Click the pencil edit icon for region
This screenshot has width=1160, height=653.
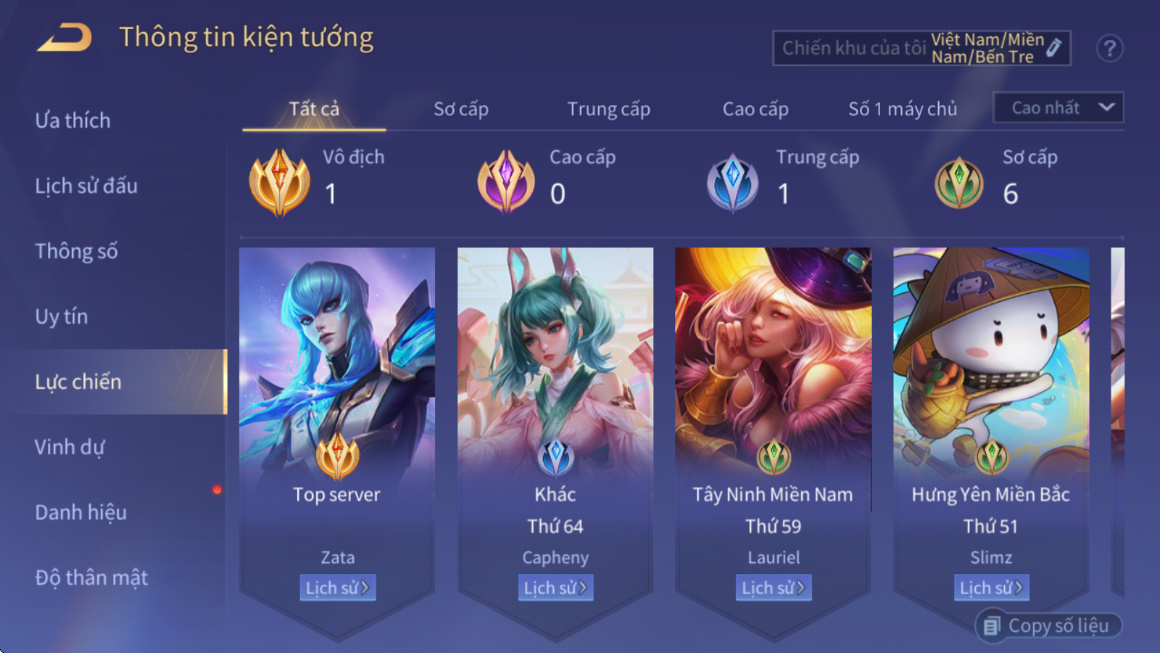1054,48
